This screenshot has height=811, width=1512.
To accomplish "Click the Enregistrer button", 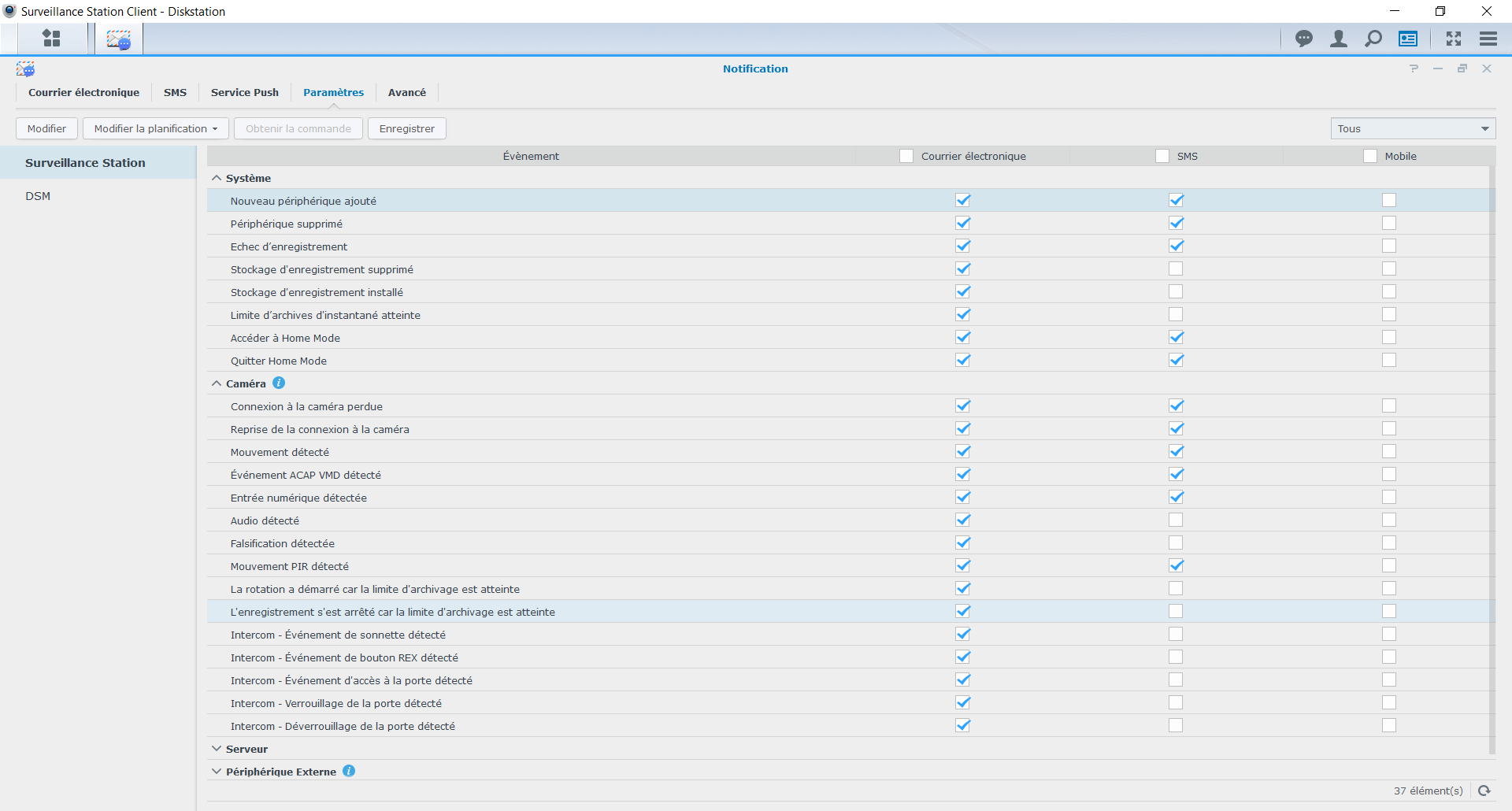I will pyautogui.click(x=406, y=128).
